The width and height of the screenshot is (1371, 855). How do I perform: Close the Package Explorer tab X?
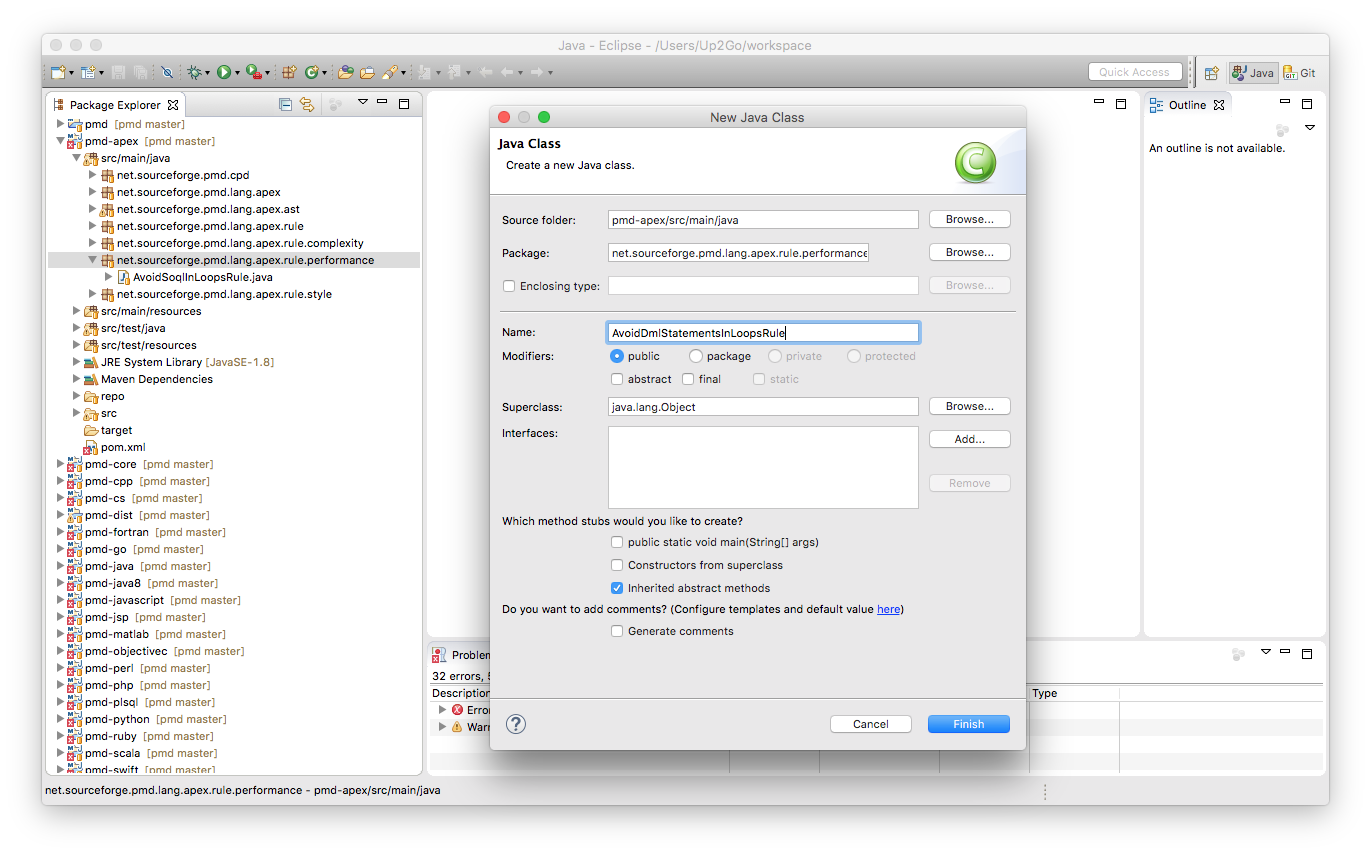pos(173,105)
